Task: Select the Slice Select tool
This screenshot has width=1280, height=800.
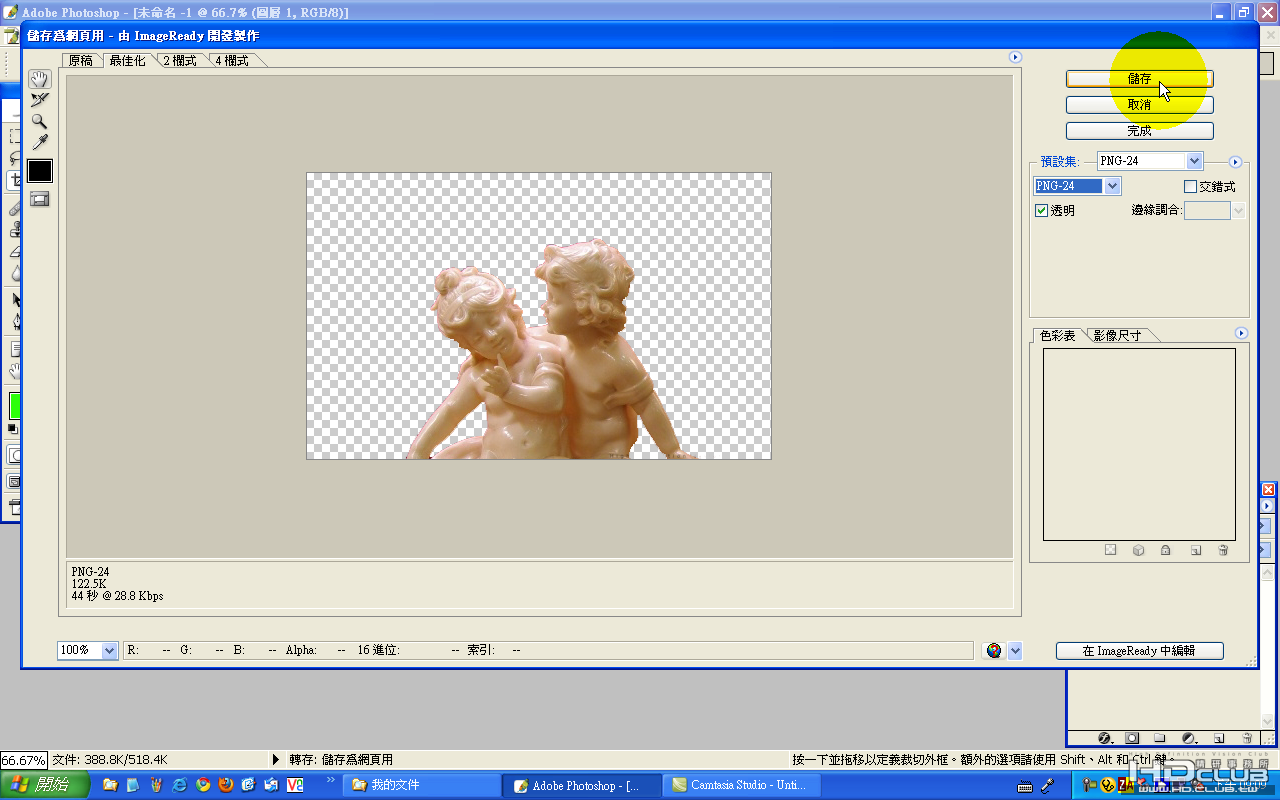Action: click(x=40, y=100)
